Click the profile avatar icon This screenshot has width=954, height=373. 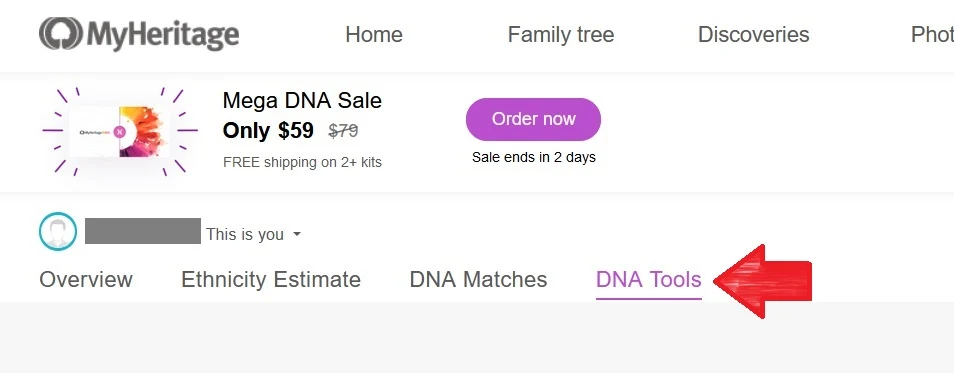click(58, 231)
